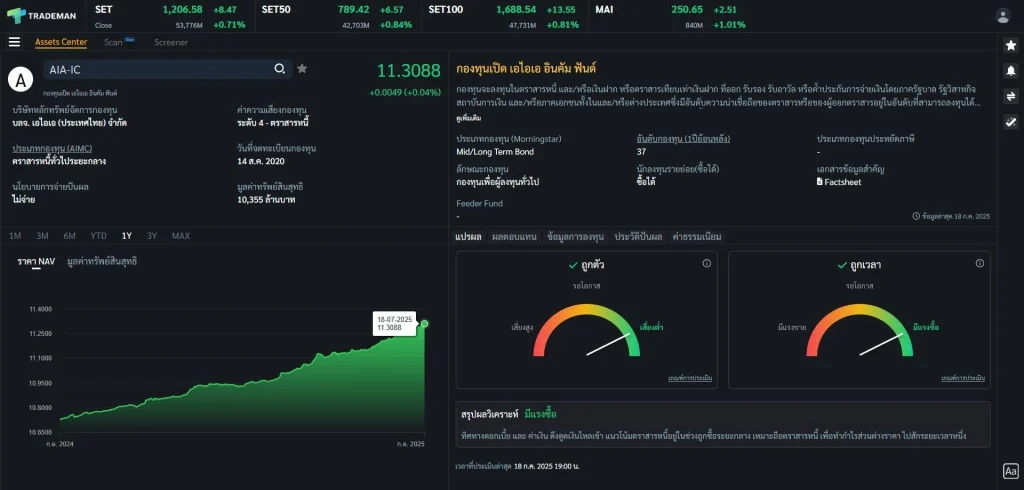Viewport: 1024px width, 490px height.
Task: Open เกณฑ์การประเมิน under ถูกตัว gauge
Action: point(690,378)
